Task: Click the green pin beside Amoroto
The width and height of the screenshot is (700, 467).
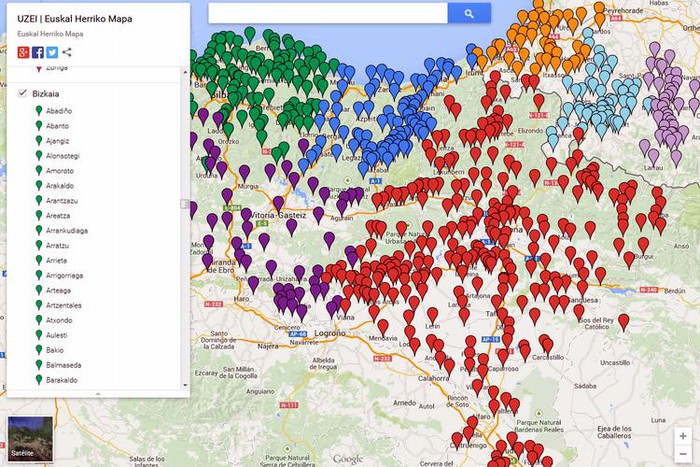Action: click(x=39, y=170)
